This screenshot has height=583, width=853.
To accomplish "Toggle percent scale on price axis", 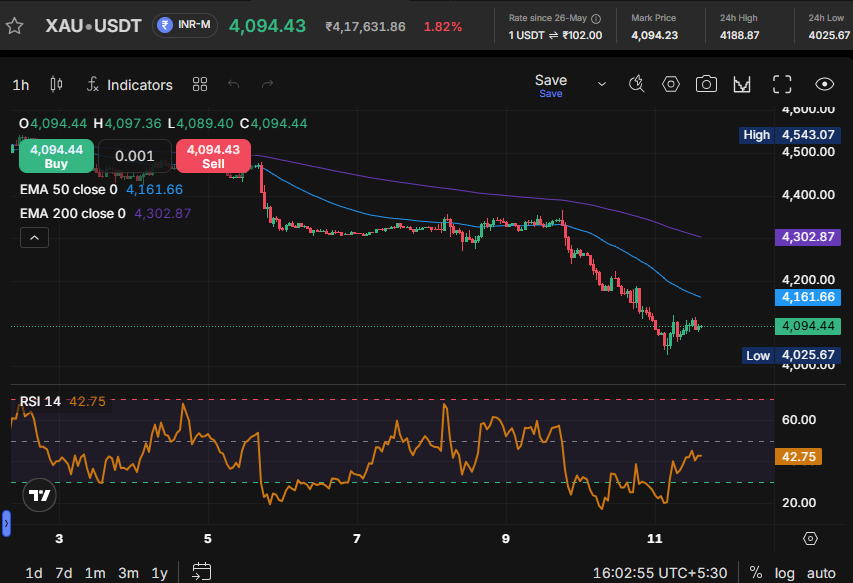I will 755,572.
